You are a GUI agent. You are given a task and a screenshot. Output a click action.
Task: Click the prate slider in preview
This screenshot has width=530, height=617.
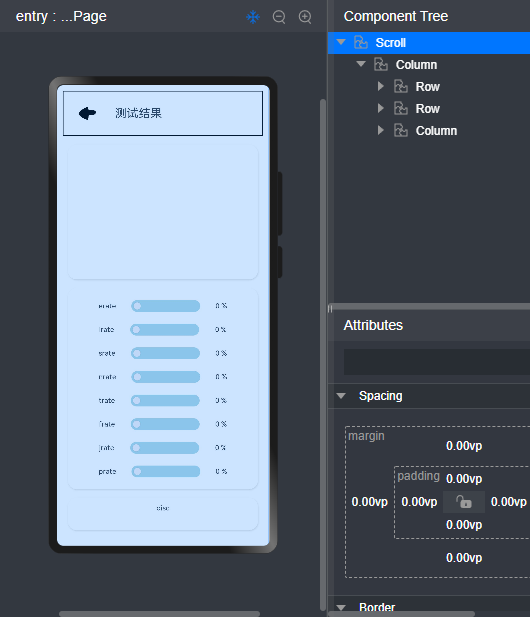point(166,471)
